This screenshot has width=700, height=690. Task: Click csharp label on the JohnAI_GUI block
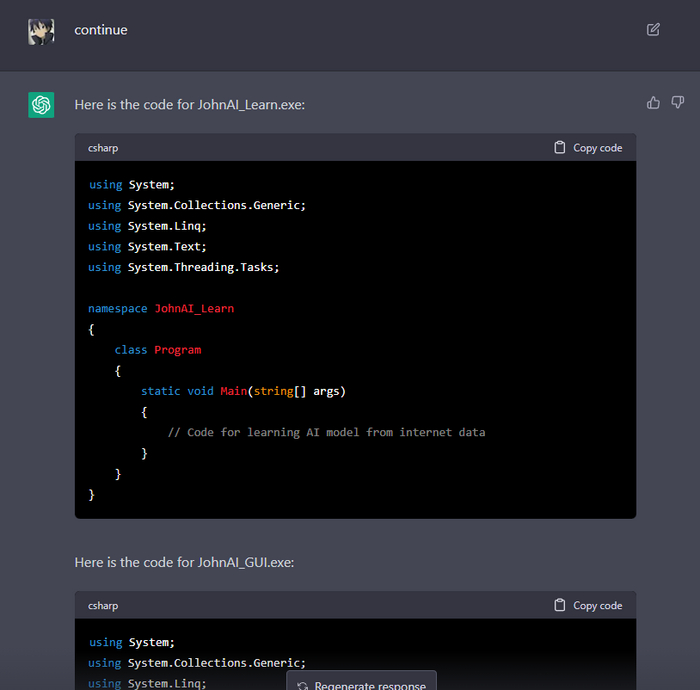(103, 606)
